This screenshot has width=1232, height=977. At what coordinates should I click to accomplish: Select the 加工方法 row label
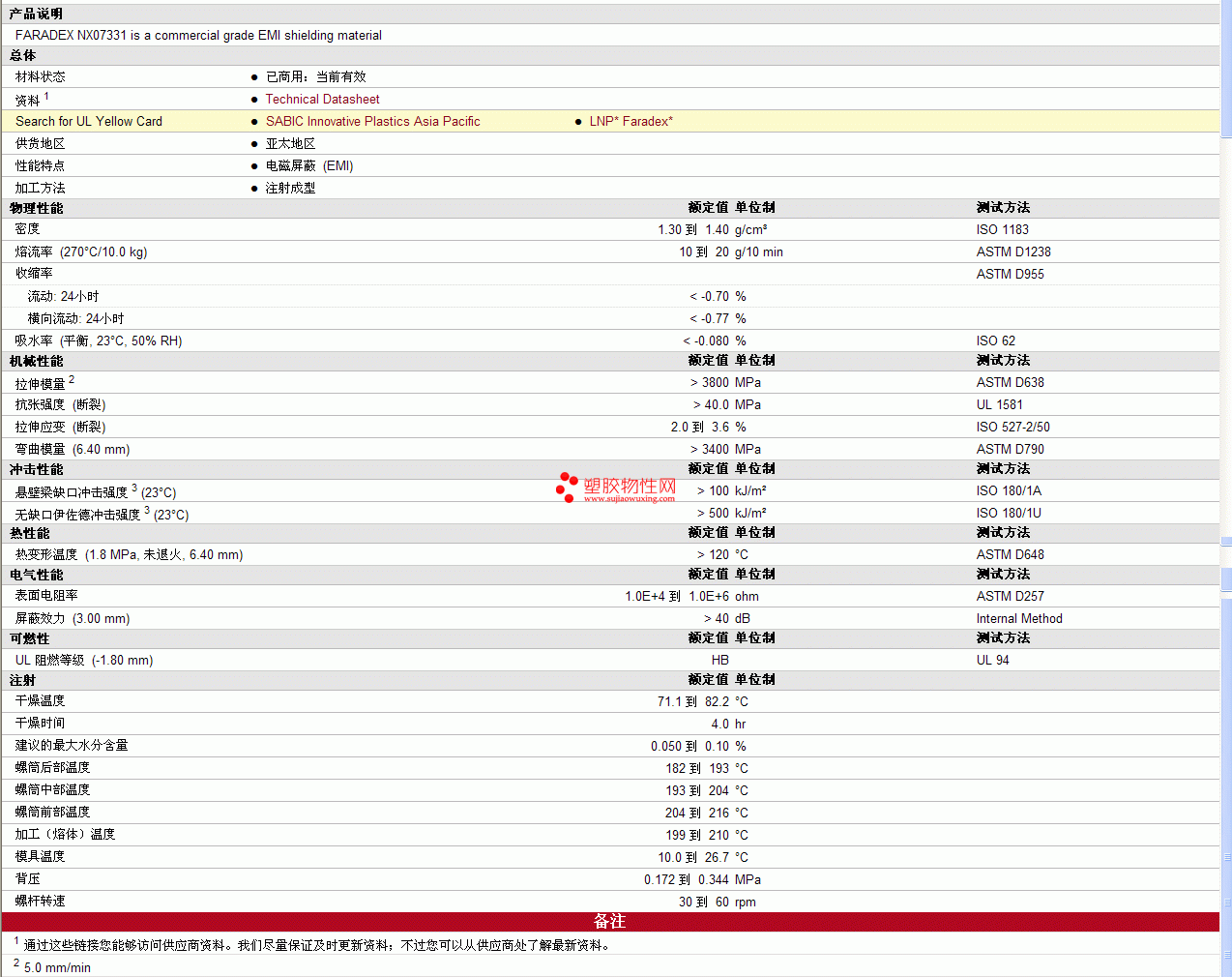41,188
